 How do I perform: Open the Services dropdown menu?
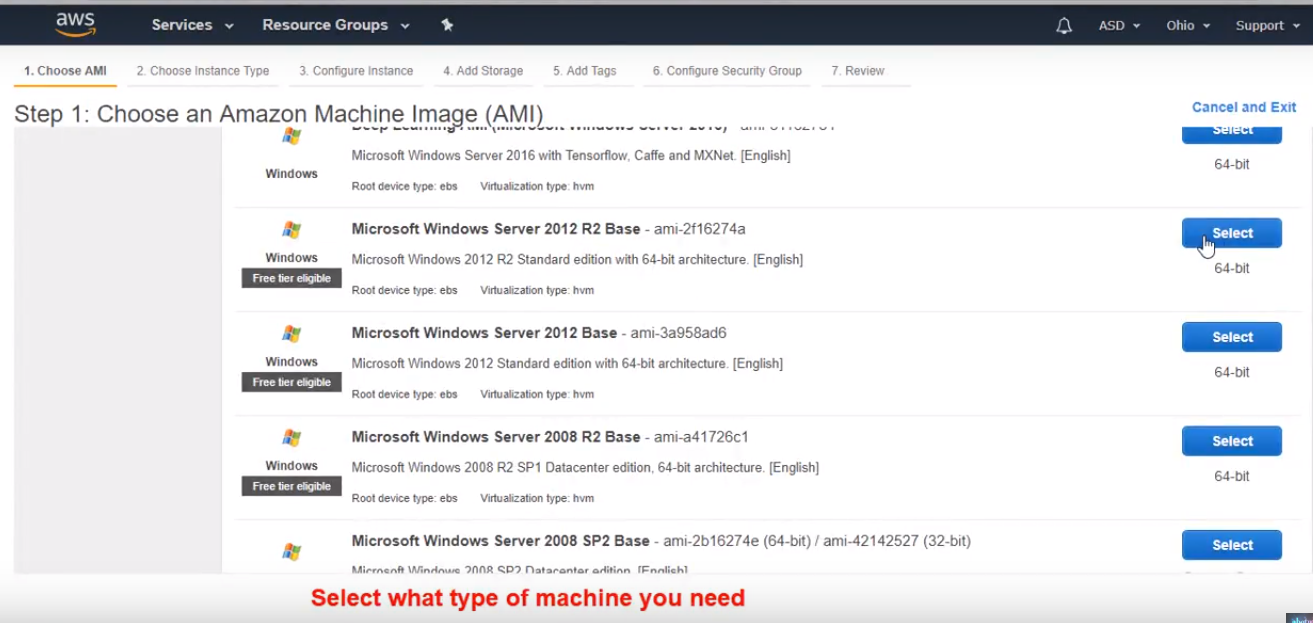click(x=192, y=25)
